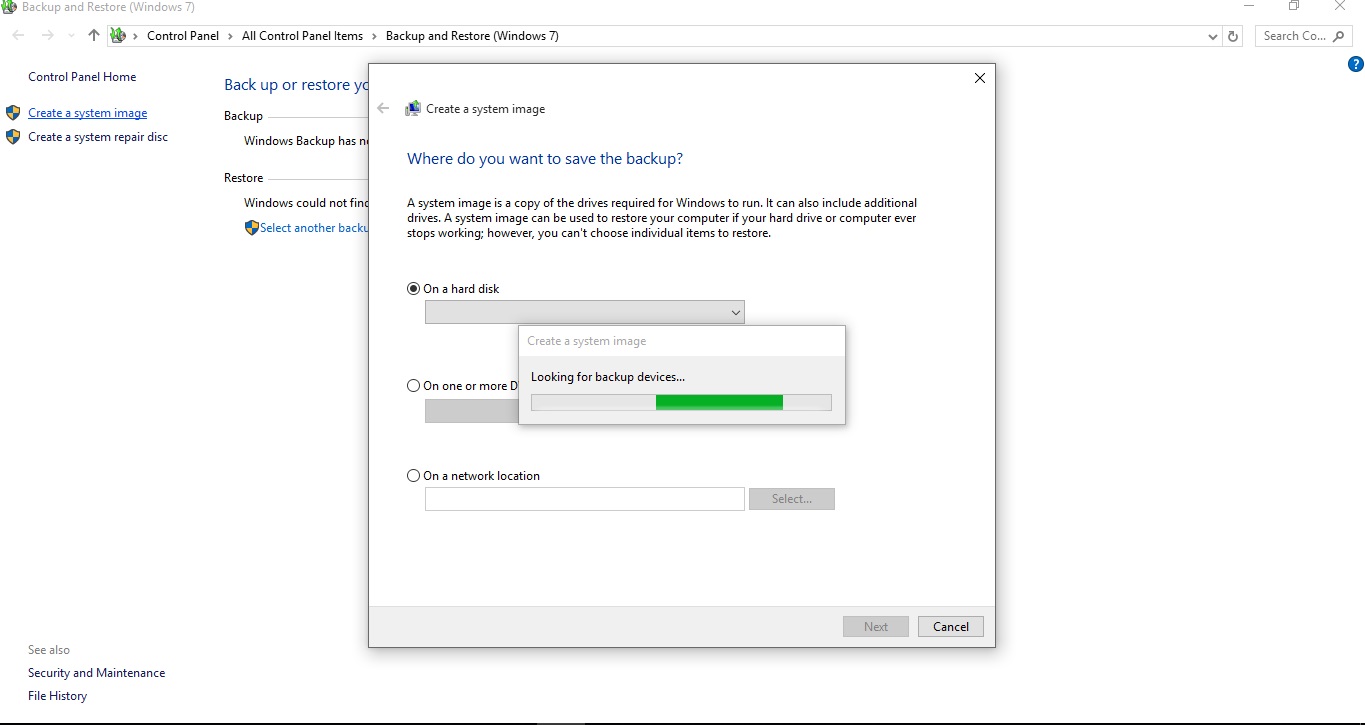The width and height of the screenshot is (1365, 725).
Task: Restore down the Backup and Restore window
Action: [x=1294, y=6]
